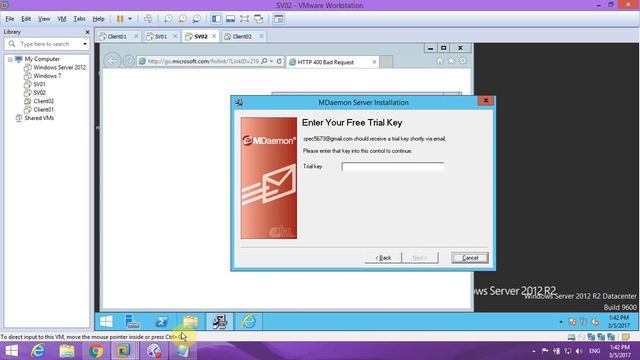Close the SV02 tab
Image resolution: width=640 pixels, height=360 pixels.
214,36
